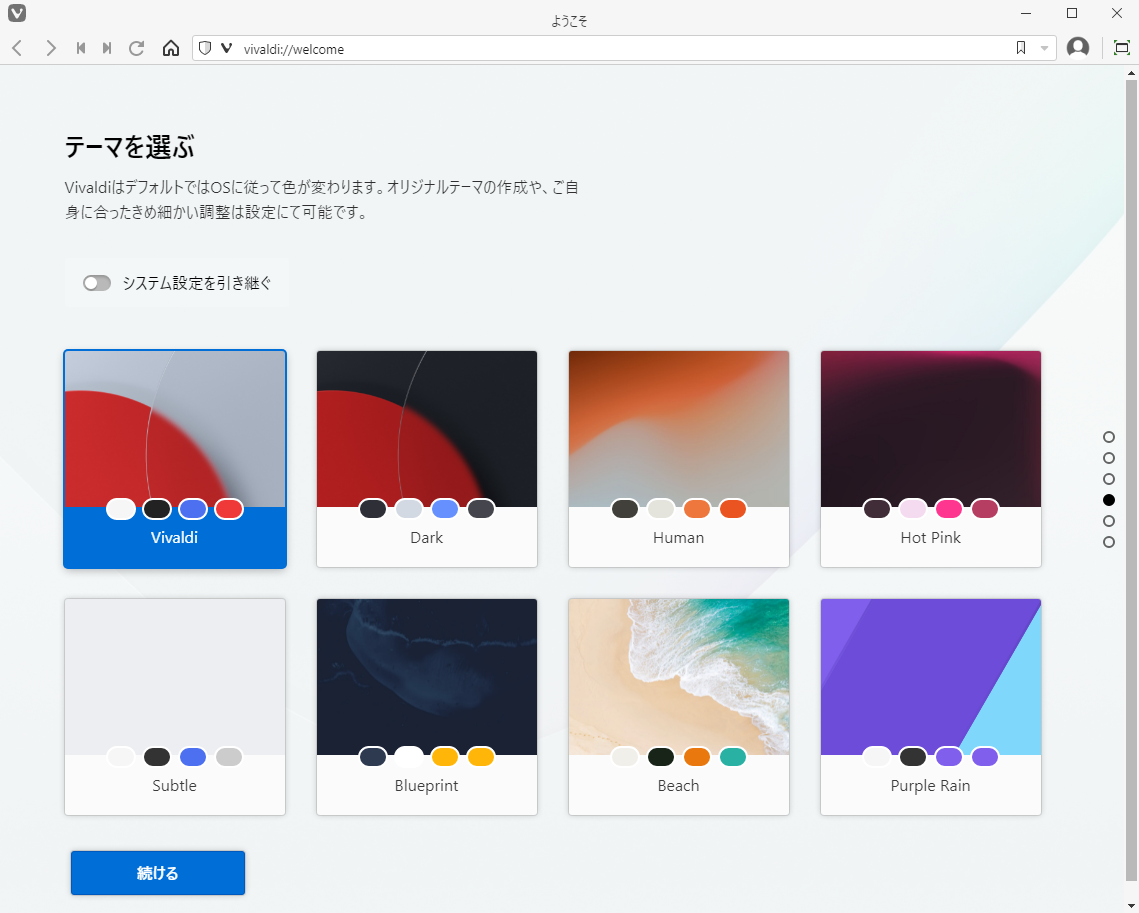Click the white swatch on Purple Rain theme
This screenshot has width=1139, height=913.
877,757
